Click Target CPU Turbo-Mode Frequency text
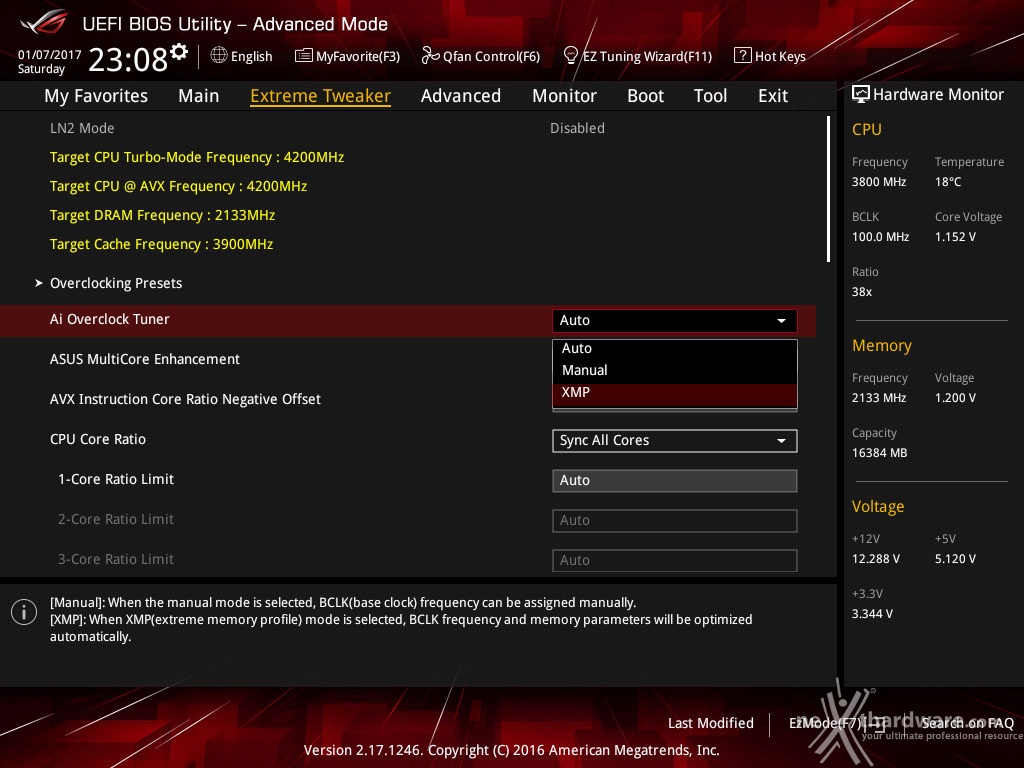 click(197, 157)
